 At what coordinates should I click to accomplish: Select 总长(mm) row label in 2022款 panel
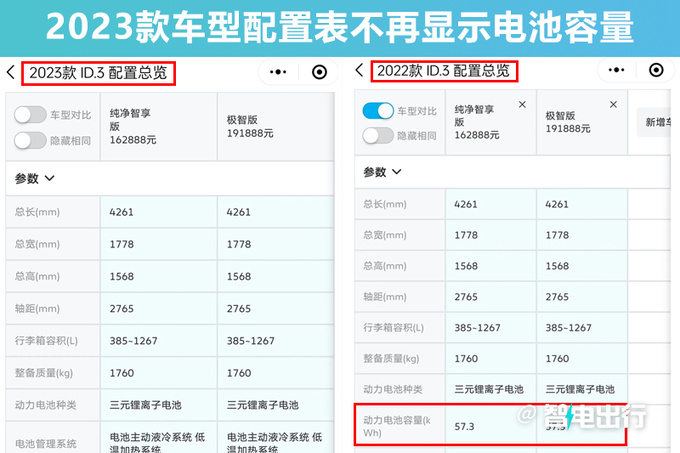(x=385, y=204)
